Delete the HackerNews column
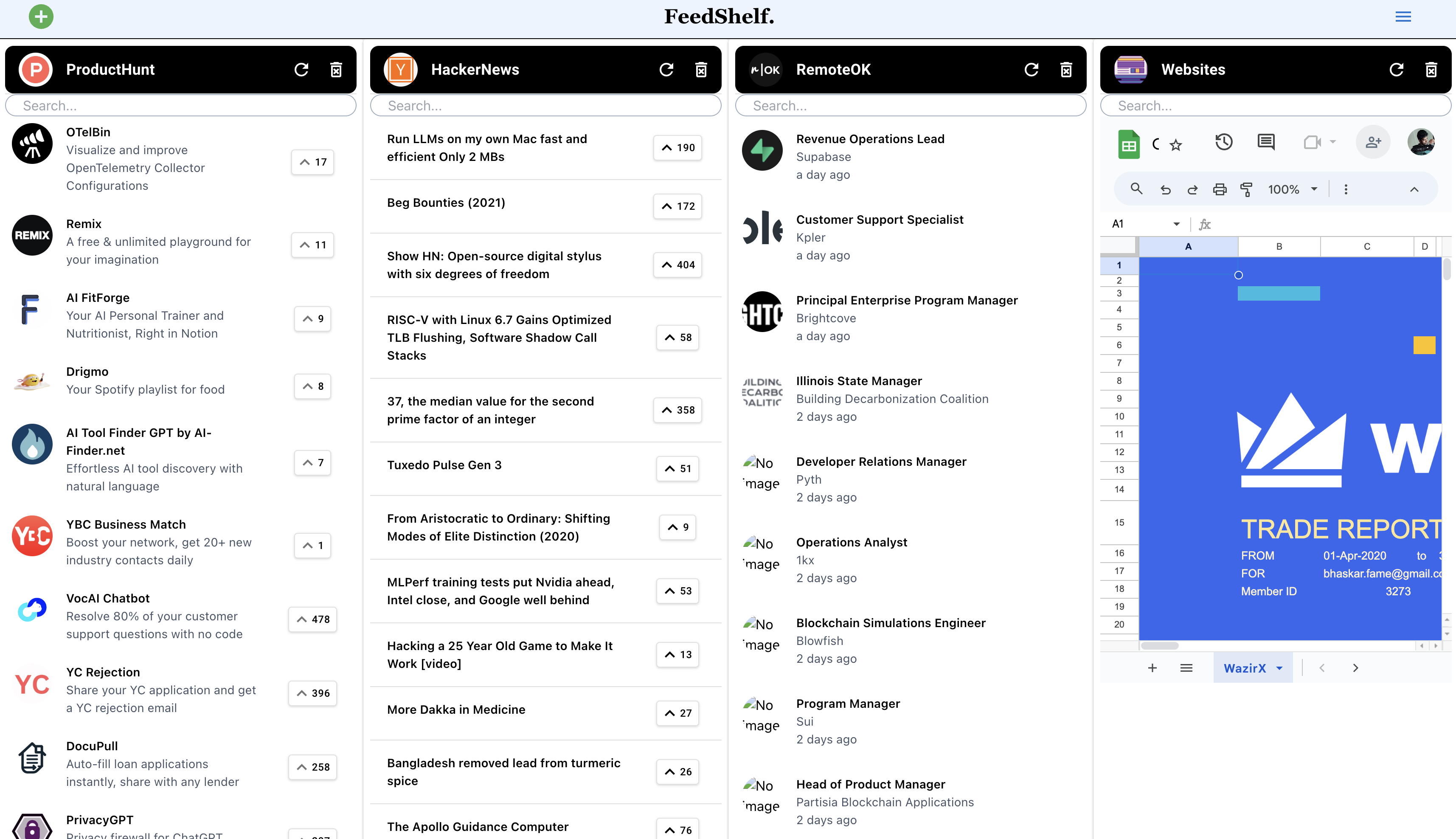Screen dimensions: 1456x839 [x=701, y=70]
